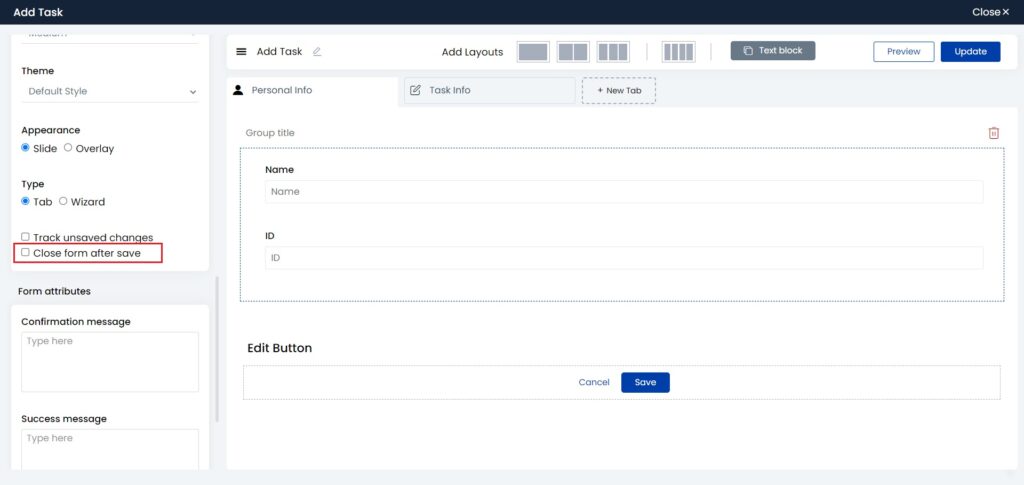Click the Confirmation message text area
Screen dimensions: 1024x485
tap(110, 361)
